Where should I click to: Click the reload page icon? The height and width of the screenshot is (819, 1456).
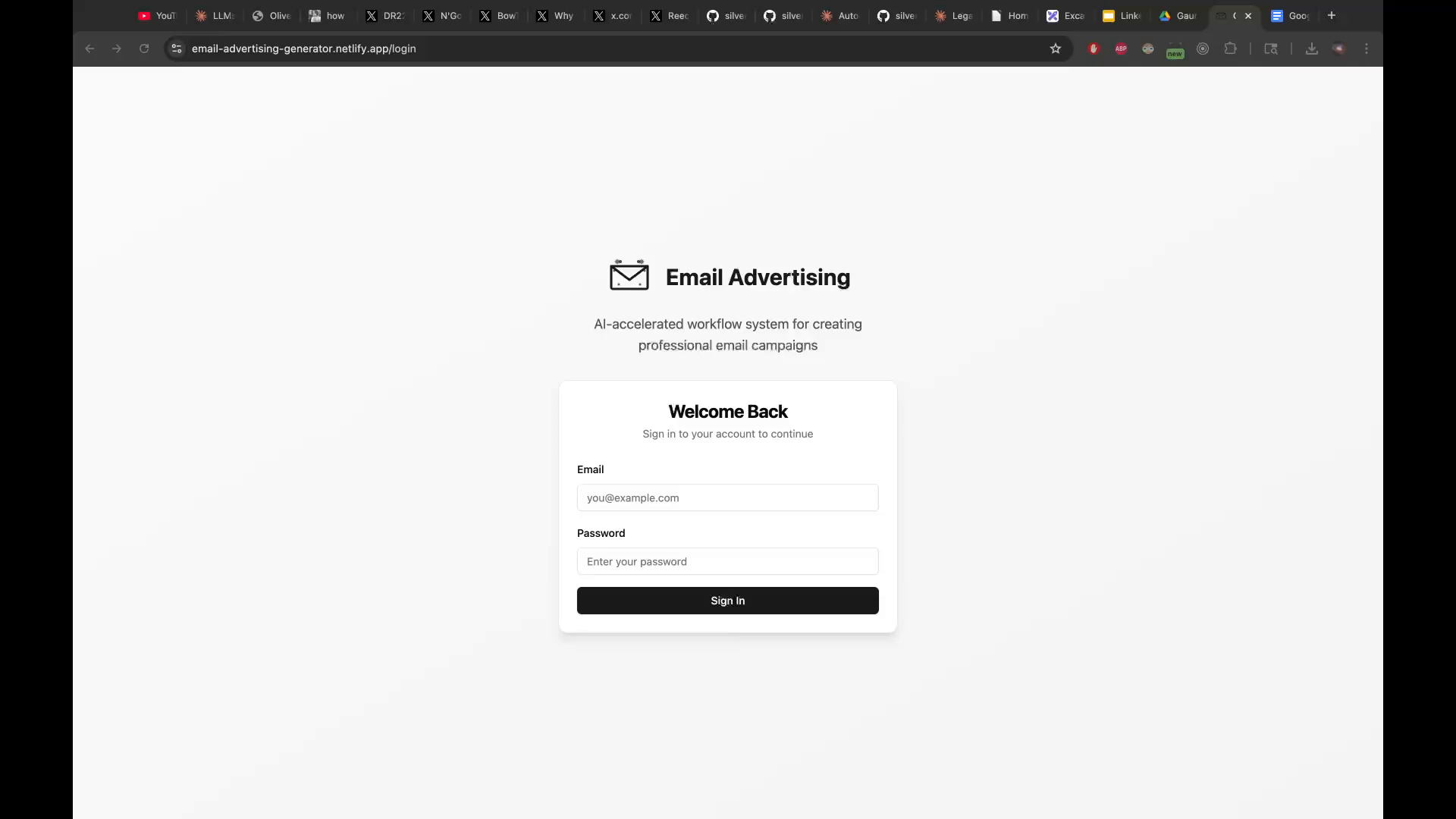(x=143, y=49)
